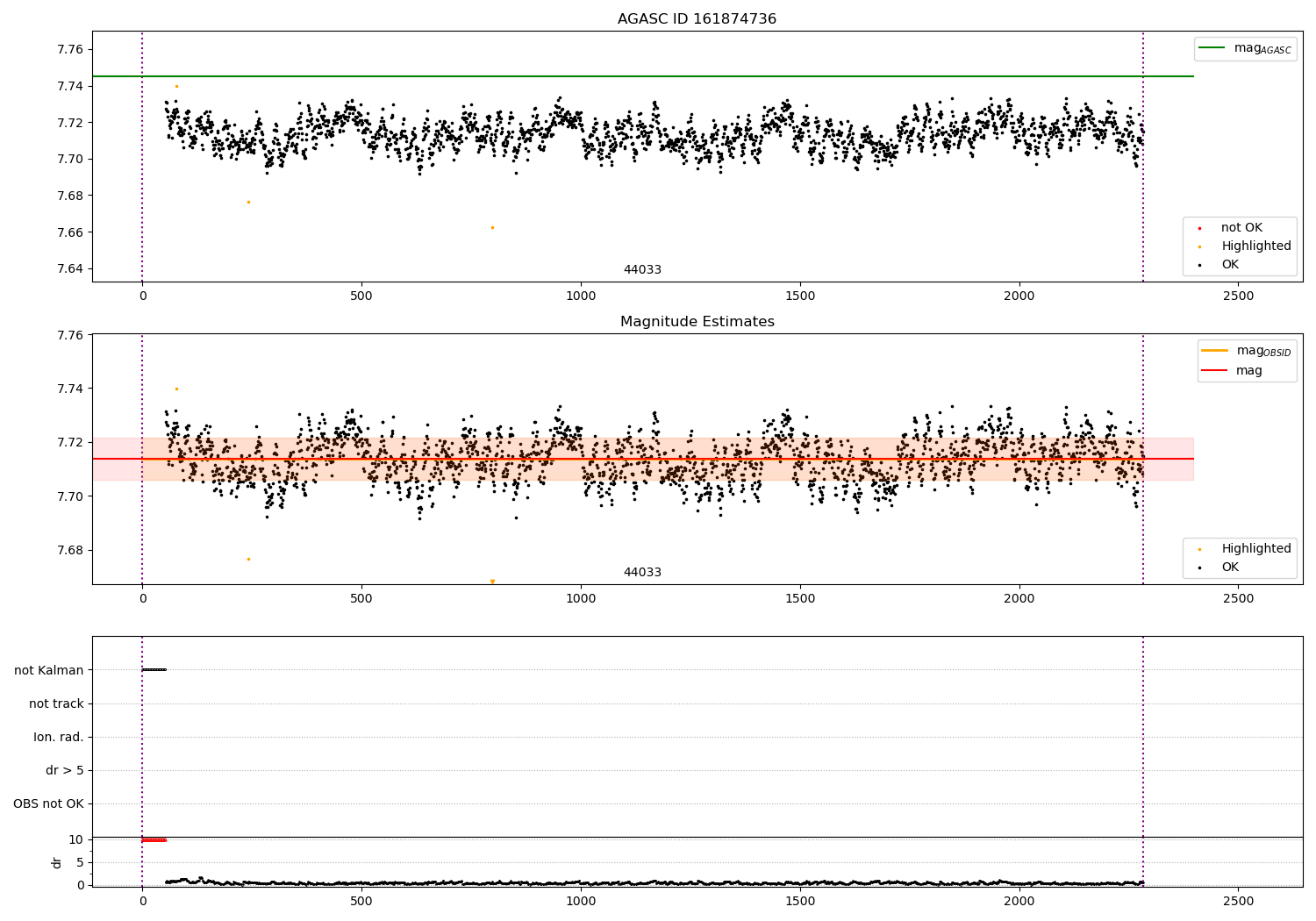The image size is (1316, 921).
Task: Click the '44033' label in AGASC ID plot
Action: click(x=642, y=269)
